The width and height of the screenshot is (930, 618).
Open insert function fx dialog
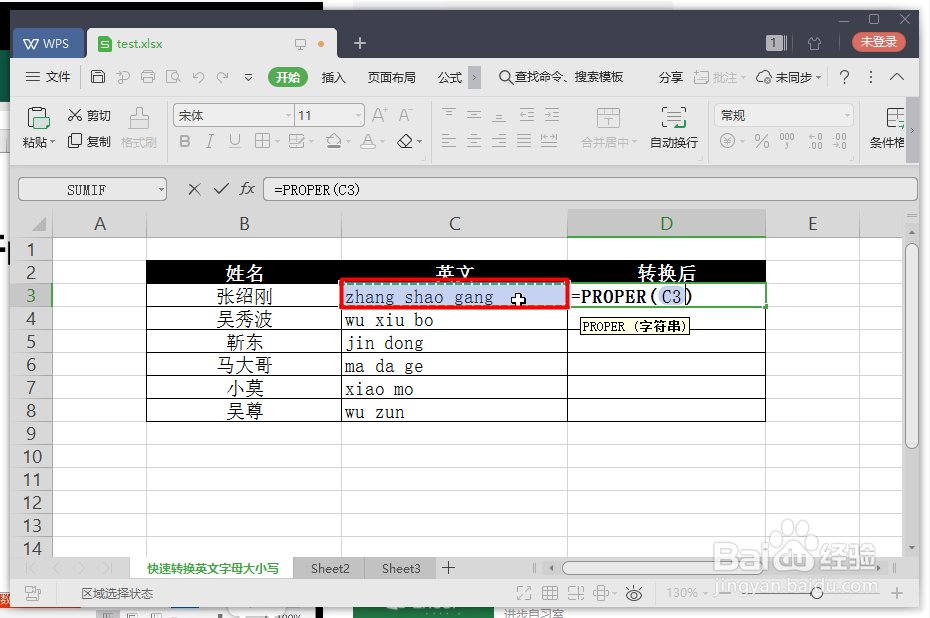(x=247, y=189)
